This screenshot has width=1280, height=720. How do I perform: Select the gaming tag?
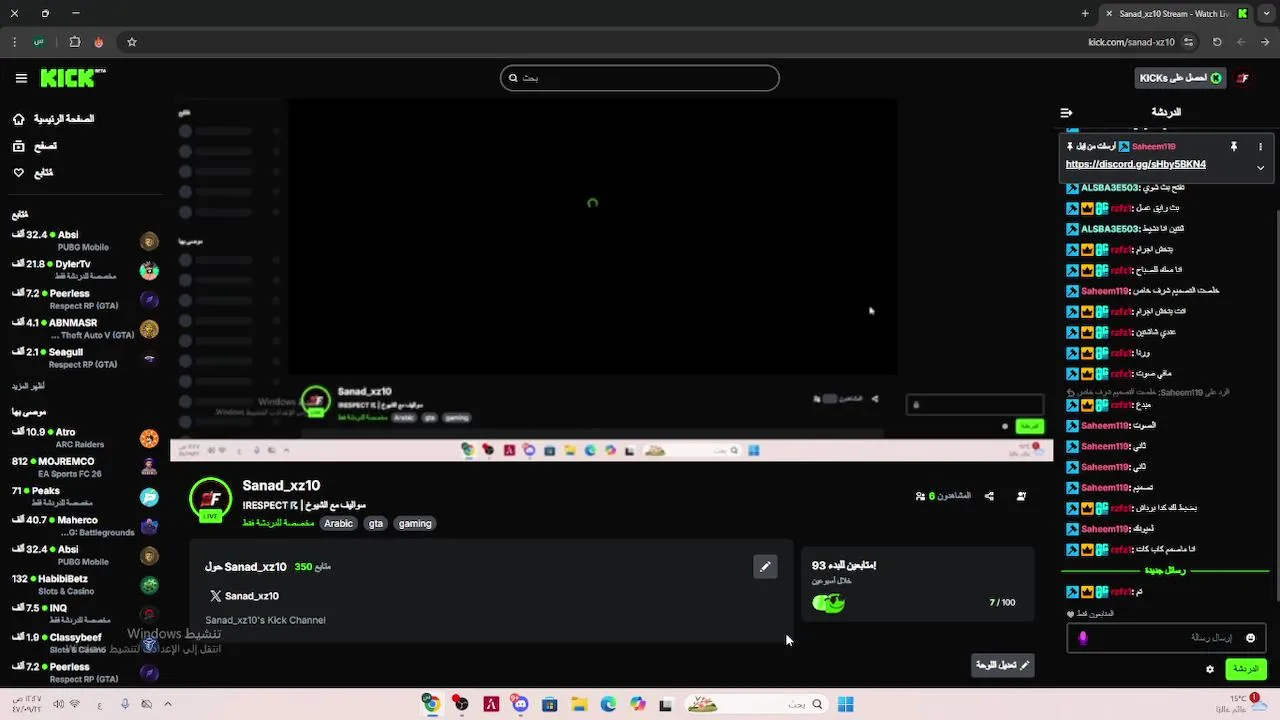[x=415, y=523]
